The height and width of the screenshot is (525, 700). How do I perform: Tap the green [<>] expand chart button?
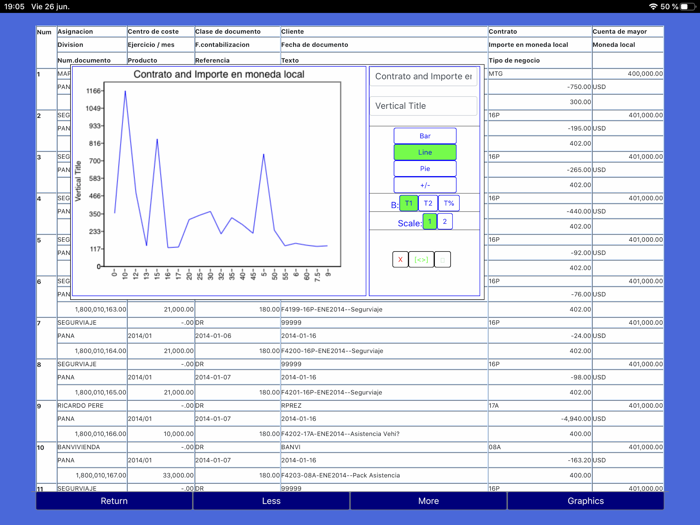tap(421, 259)
